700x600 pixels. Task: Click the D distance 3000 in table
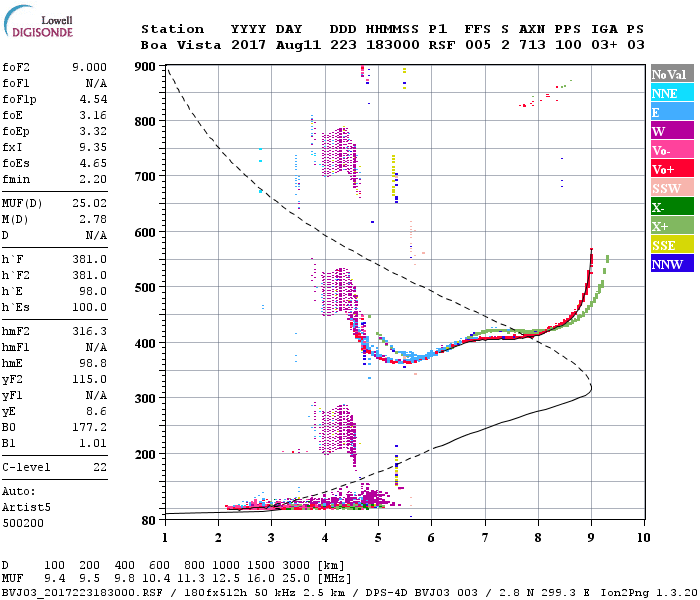[x=296, y=565]
